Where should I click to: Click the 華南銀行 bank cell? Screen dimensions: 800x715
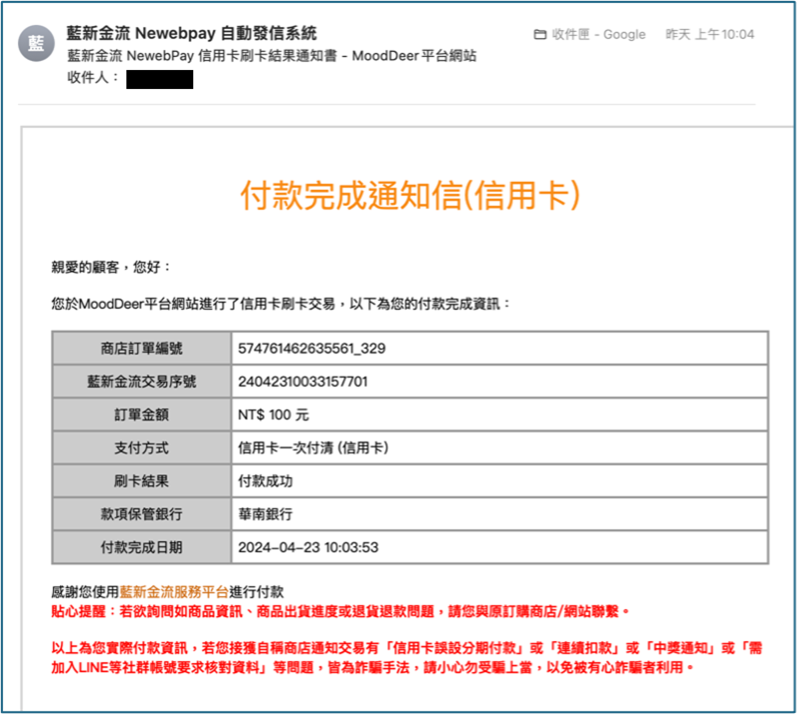pos(265,514)
